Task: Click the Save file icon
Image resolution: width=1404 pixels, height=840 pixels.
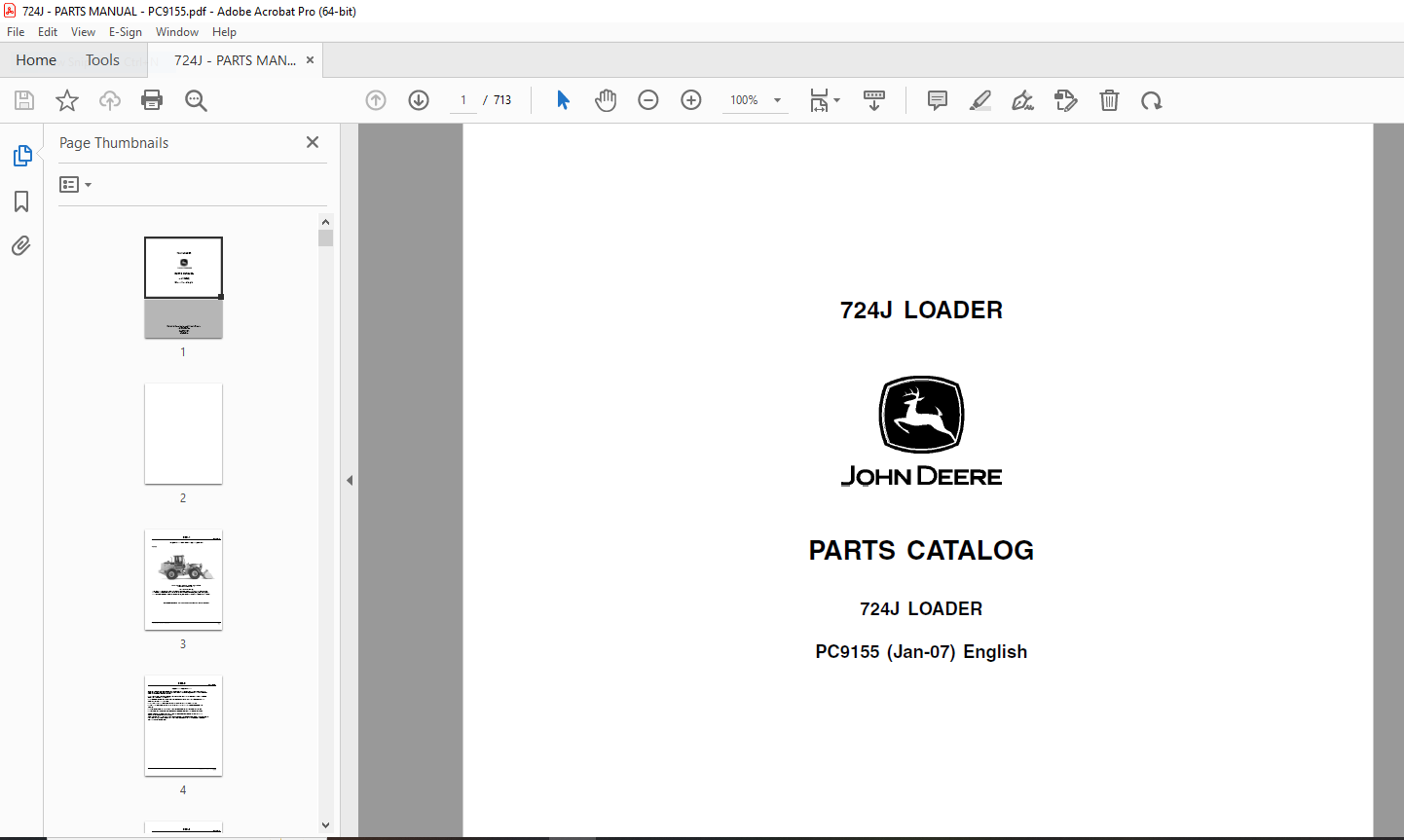Action: pos(24,100)
